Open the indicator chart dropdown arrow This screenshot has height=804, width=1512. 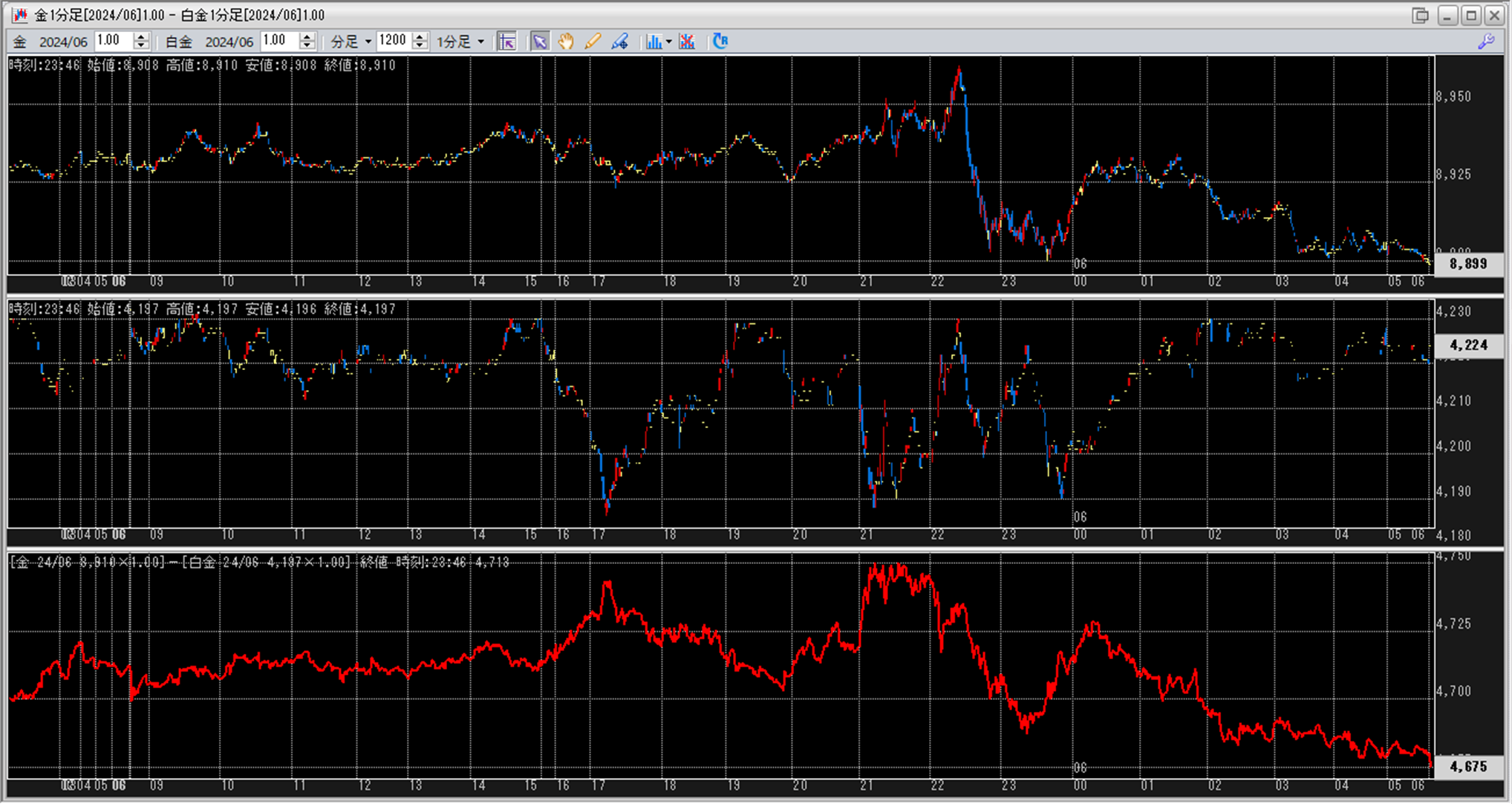click(x=669, y=42)
